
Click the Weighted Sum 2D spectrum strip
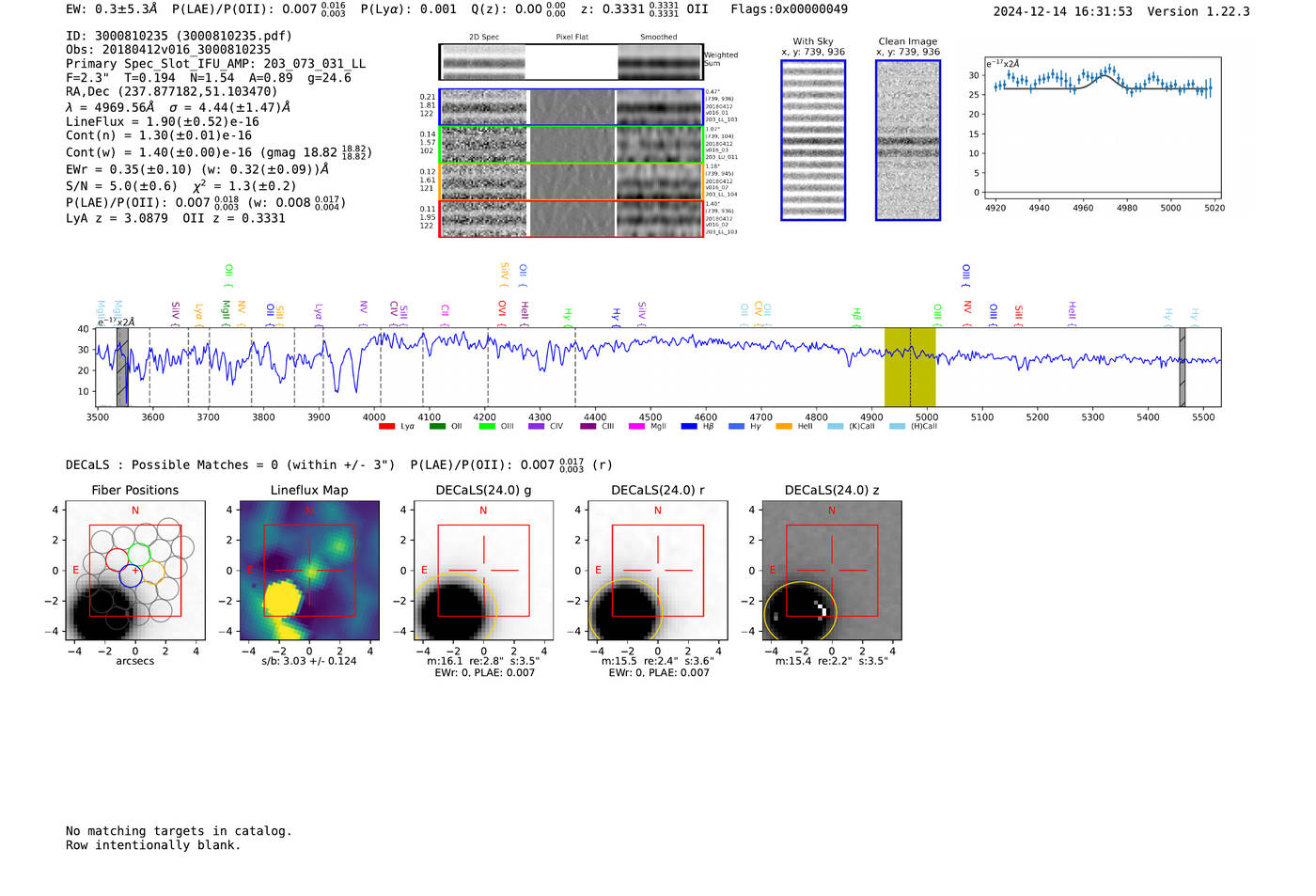(571, 62)
